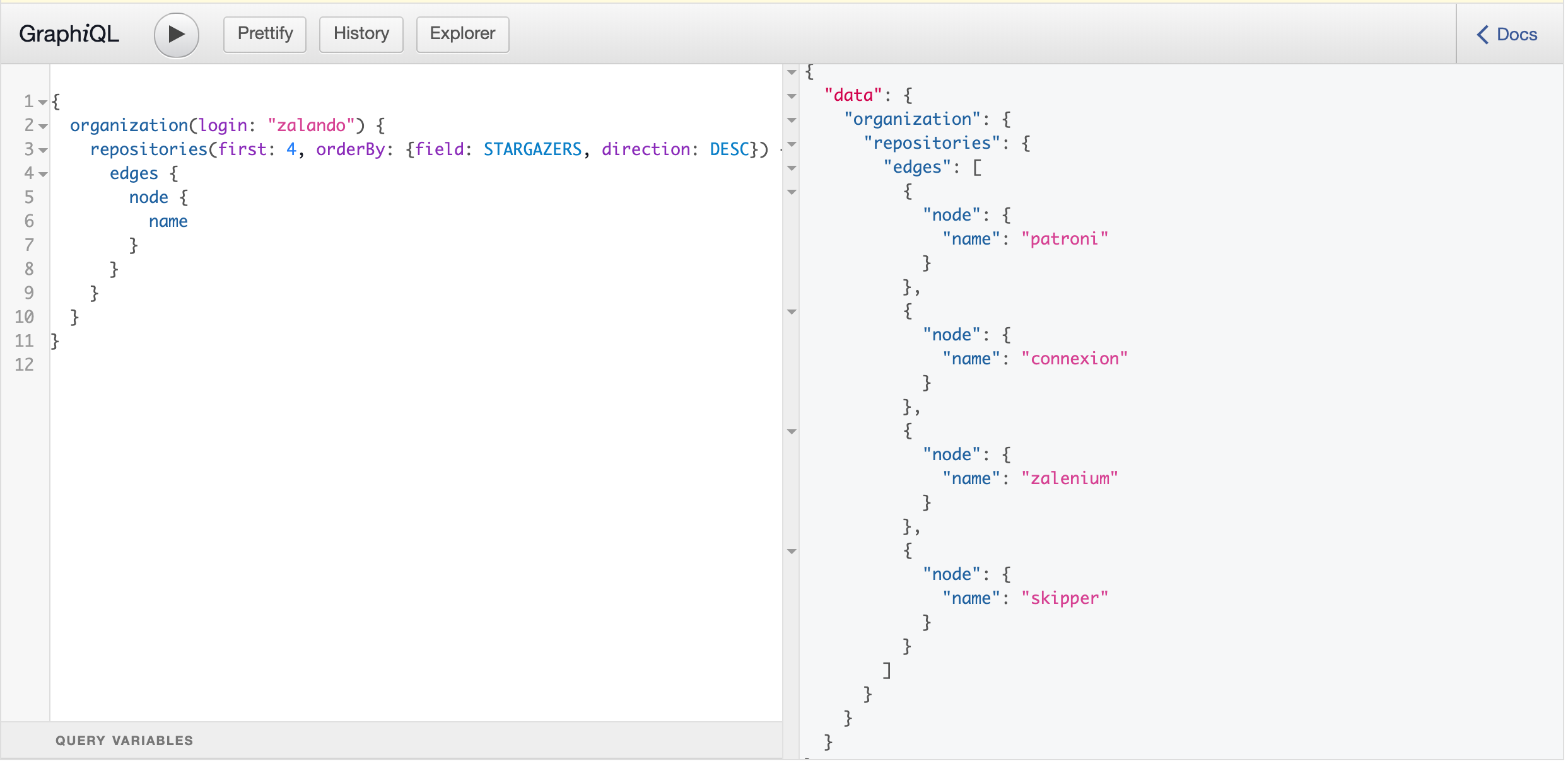Fold the "repositories" object in response
Image resolution: width=1568 pixels, height=764 pixels.
point(792,144)
